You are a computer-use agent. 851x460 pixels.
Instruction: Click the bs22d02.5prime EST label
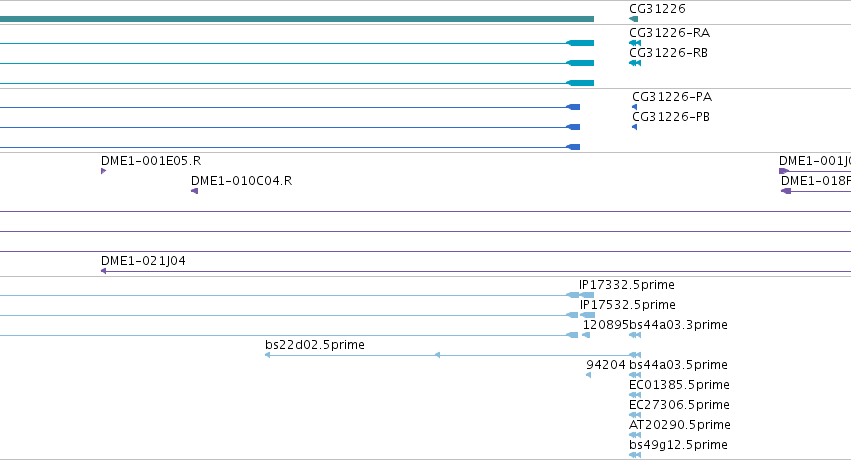315,345
